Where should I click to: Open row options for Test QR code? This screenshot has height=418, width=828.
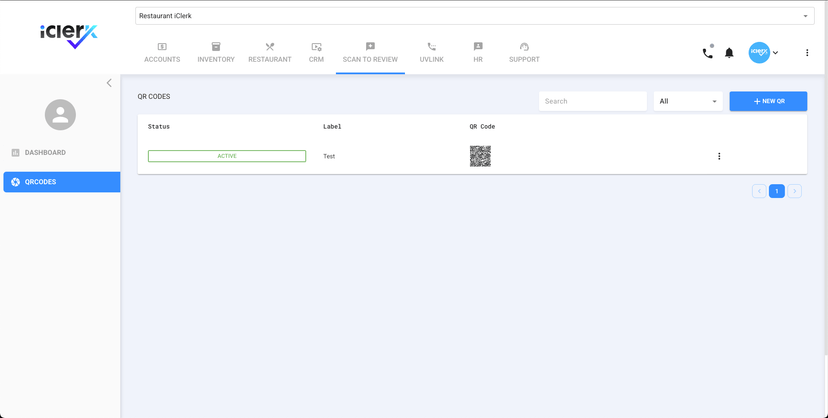click(x=719, y=156)
